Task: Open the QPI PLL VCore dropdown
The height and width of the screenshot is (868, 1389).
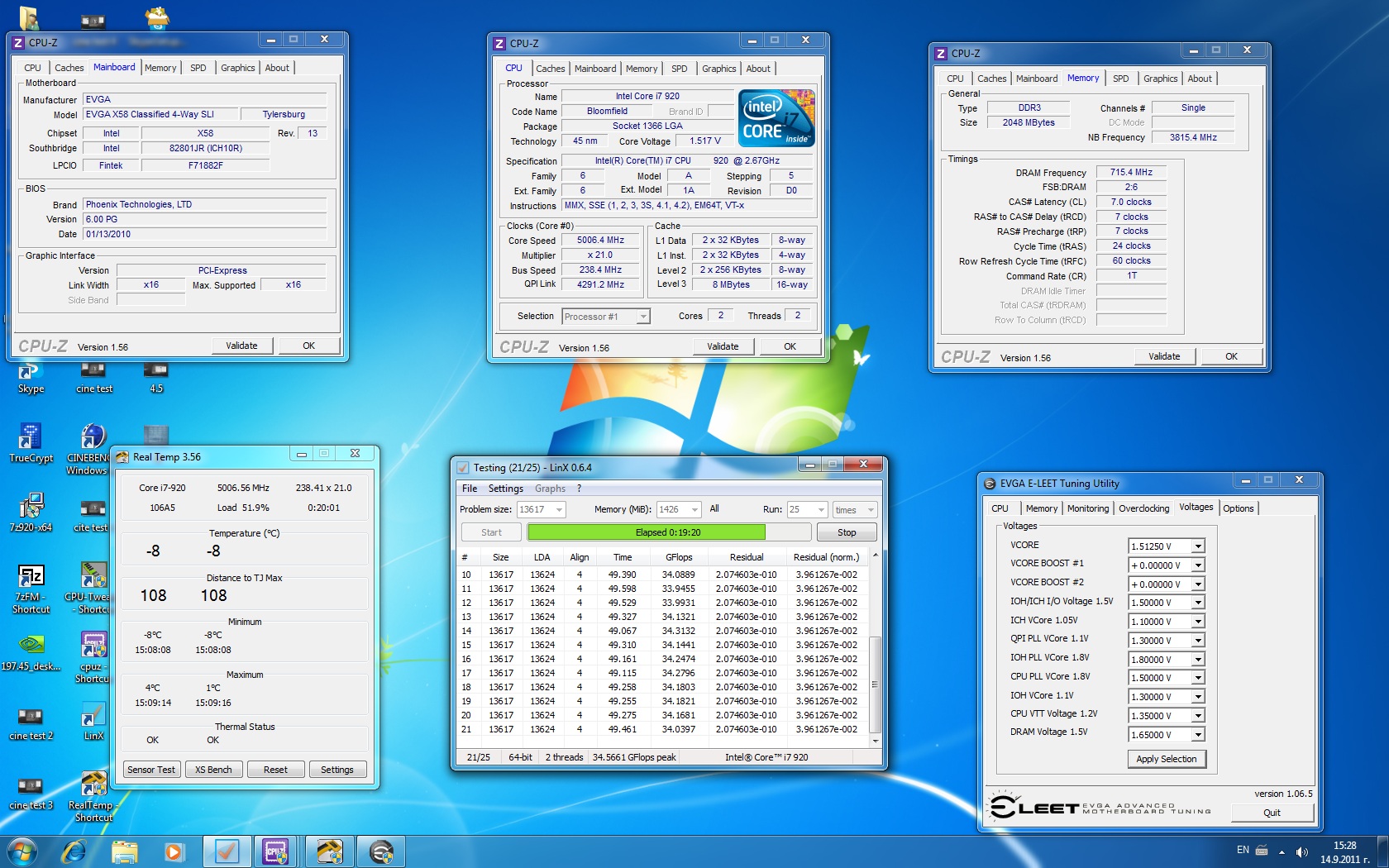Action: (x=1198, y=641)
